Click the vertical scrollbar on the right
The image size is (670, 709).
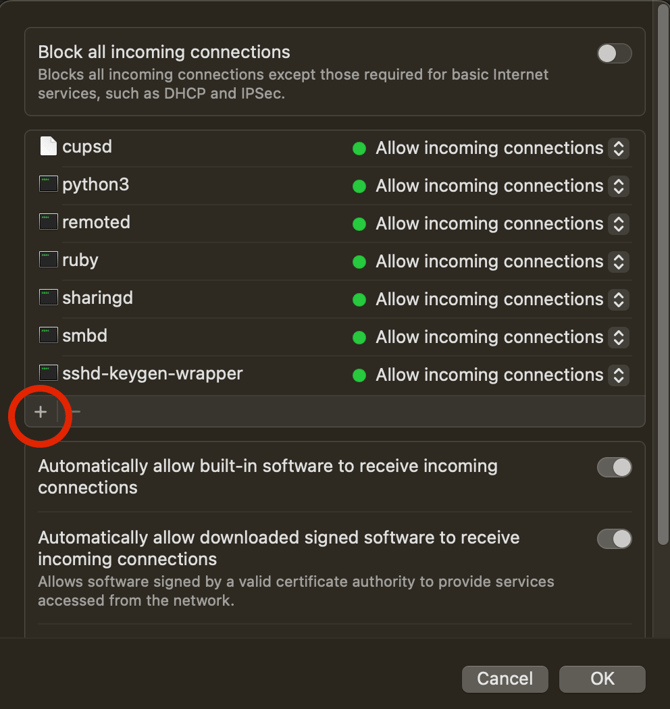point(662,270)
